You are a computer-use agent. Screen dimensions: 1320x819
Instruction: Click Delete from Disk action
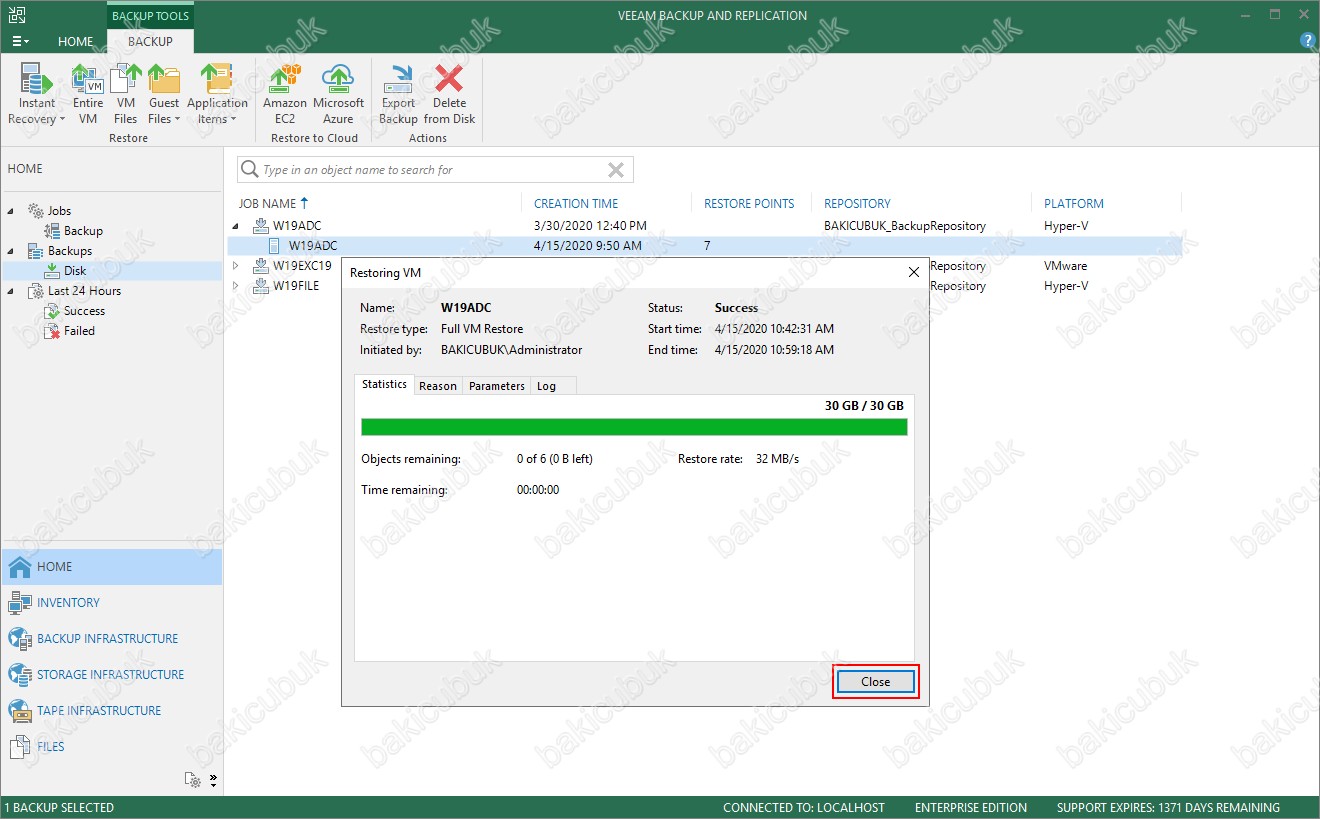point(449,94)
